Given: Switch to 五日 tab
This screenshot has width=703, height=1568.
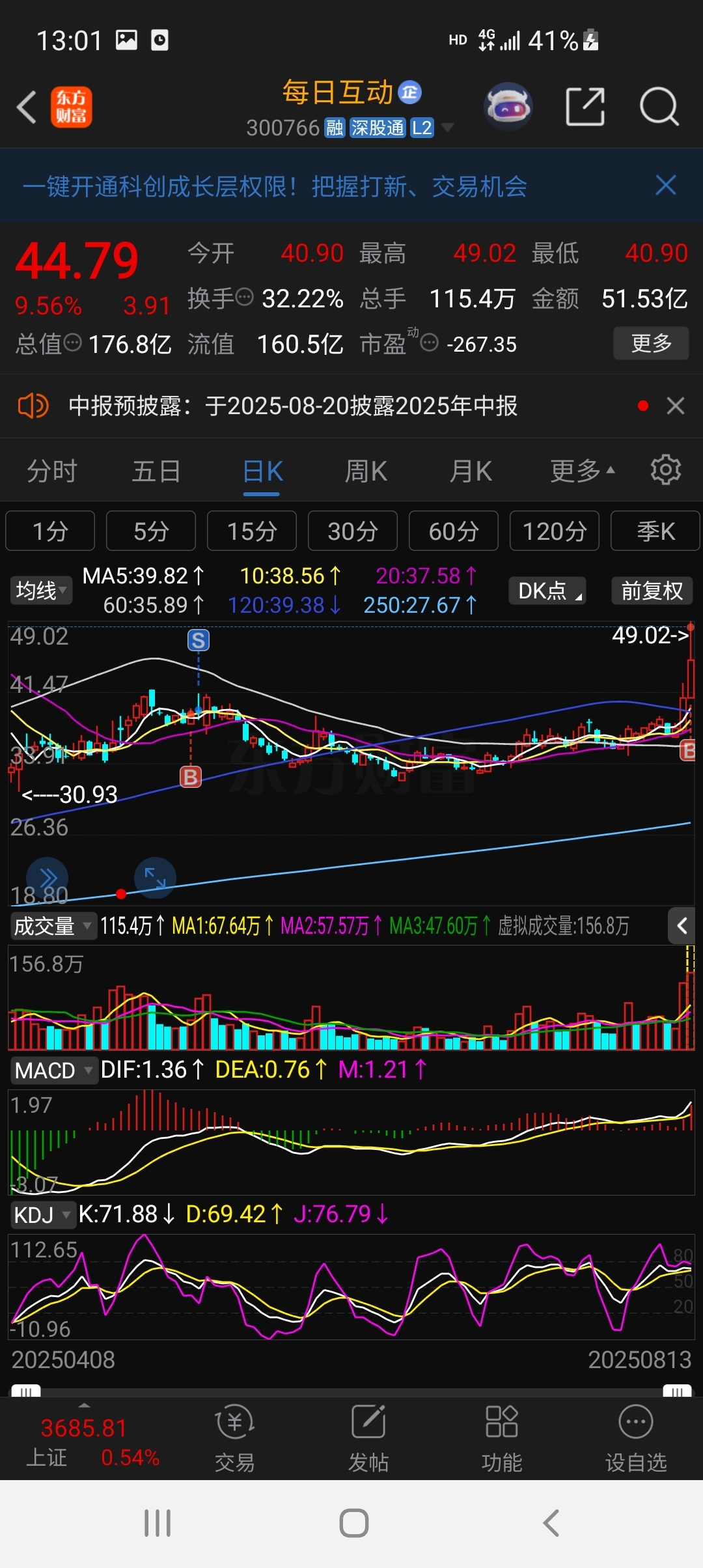Looking at the screenshot, I should point(156,471).
